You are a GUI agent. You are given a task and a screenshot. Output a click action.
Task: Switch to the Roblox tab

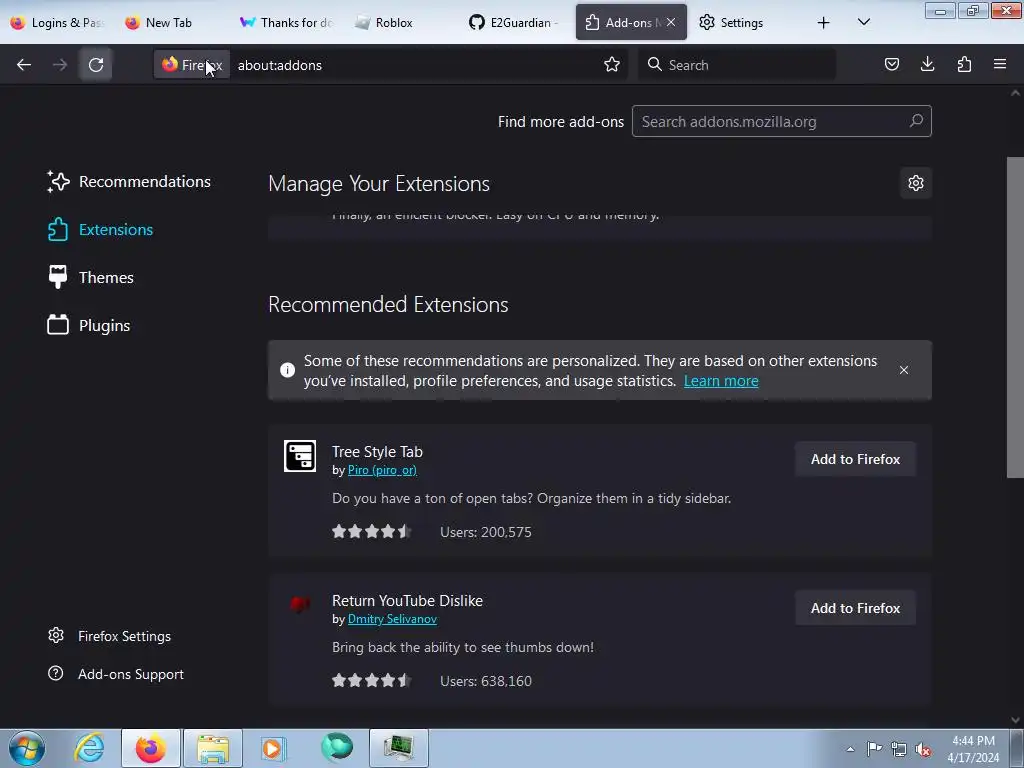[402, 22]
